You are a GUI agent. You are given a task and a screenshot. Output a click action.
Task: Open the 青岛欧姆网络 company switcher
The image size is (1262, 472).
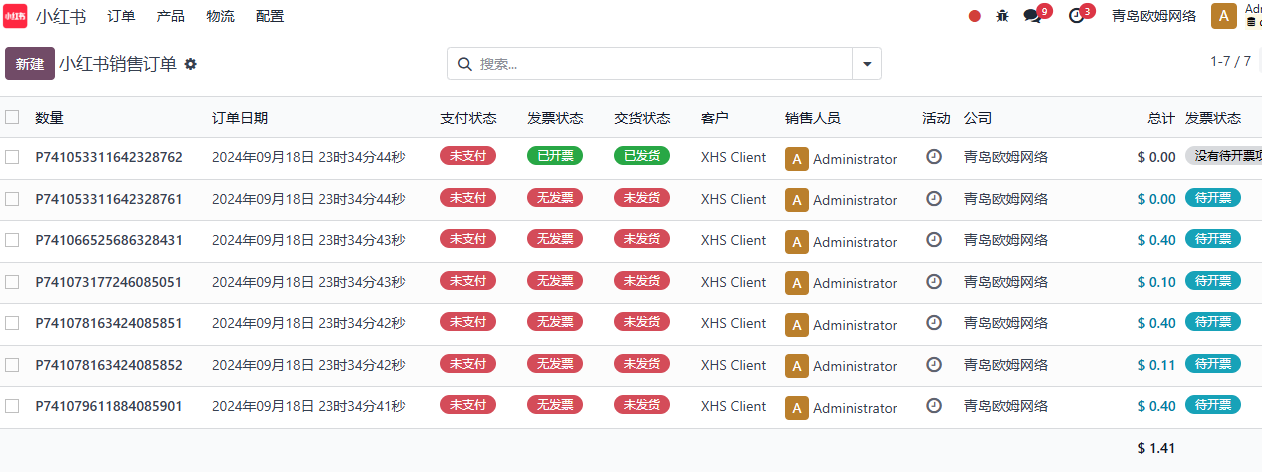click(1154, 16)
